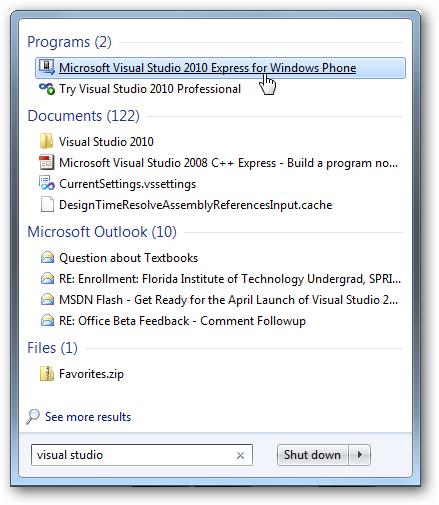439x505 pixels.
Task: Click envelope icon for Question about Textbooks
Action: (47, 258)
